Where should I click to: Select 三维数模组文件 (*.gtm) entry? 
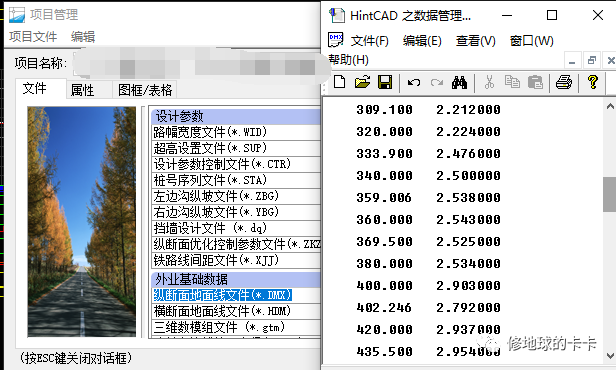coord(236,327)
